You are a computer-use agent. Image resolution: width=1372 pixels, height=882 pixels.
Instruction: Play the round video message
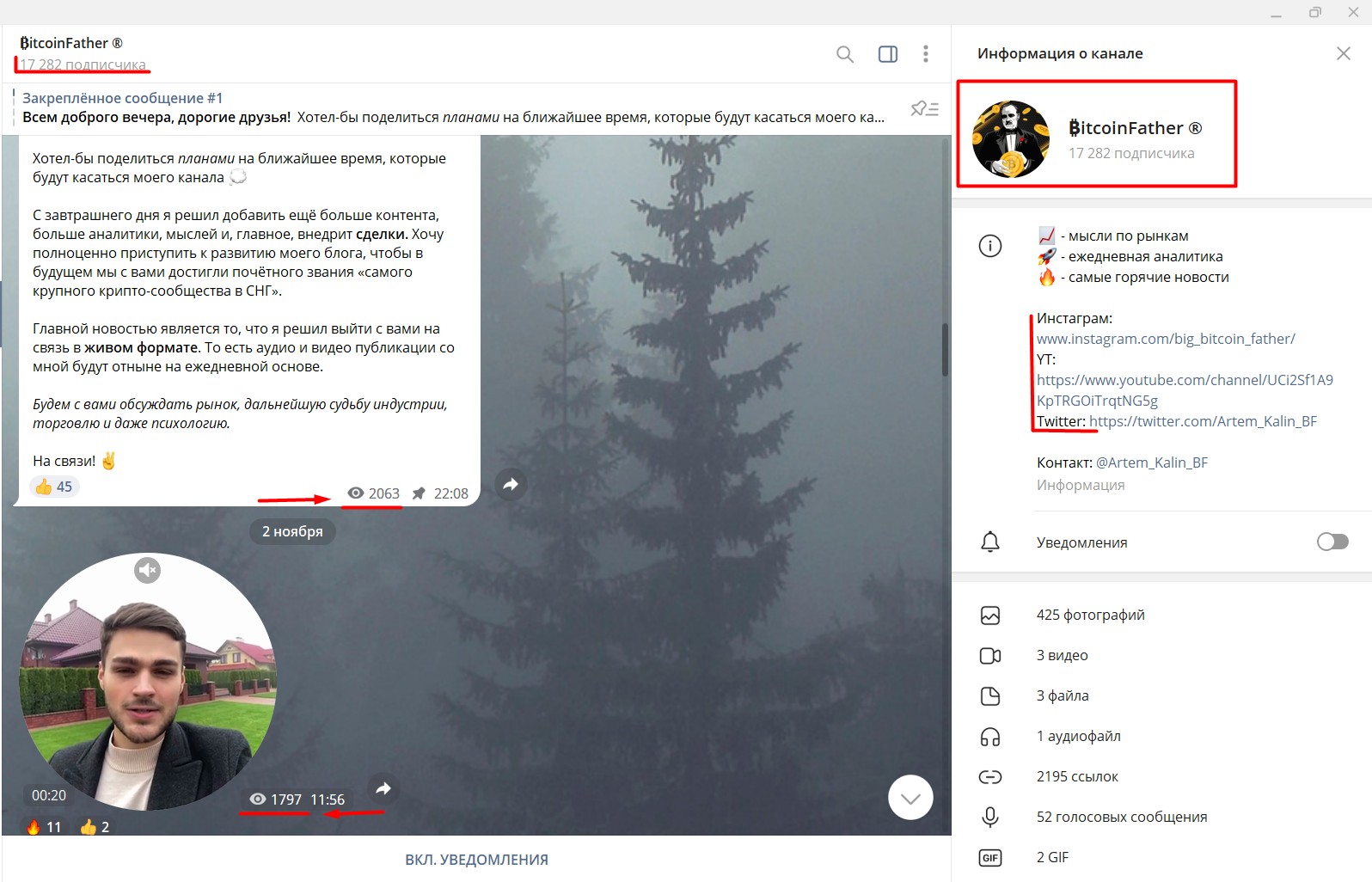tap(148, 682)
